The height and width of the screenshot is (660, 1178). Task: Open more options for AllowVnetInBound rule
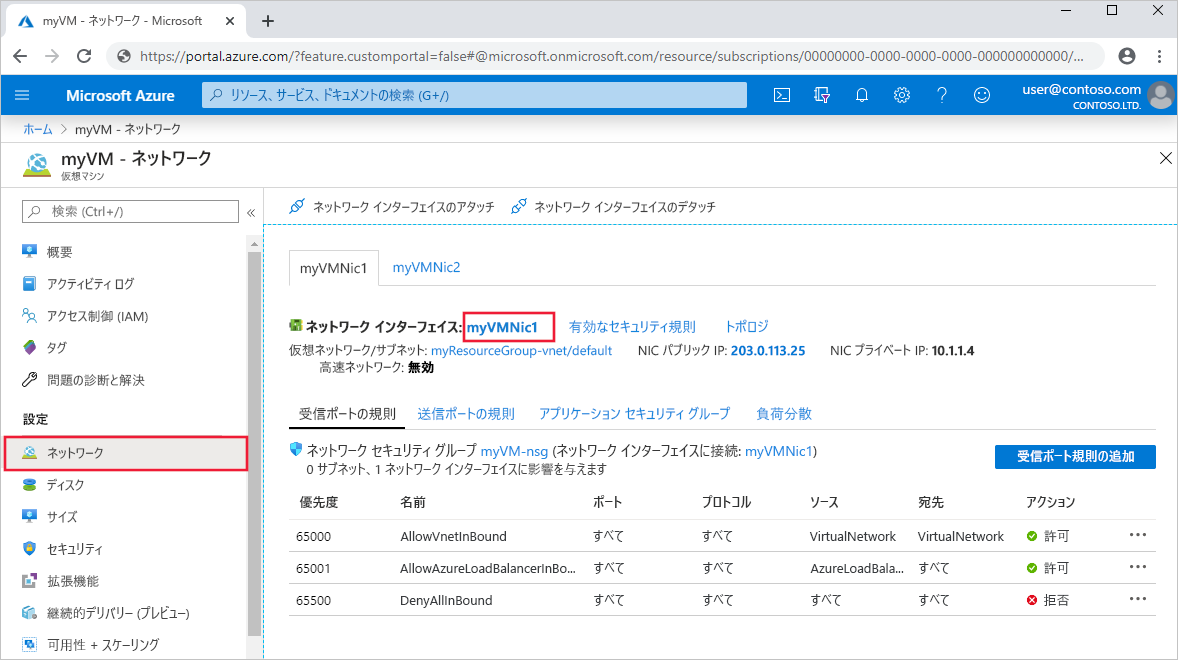(1137, 535)
